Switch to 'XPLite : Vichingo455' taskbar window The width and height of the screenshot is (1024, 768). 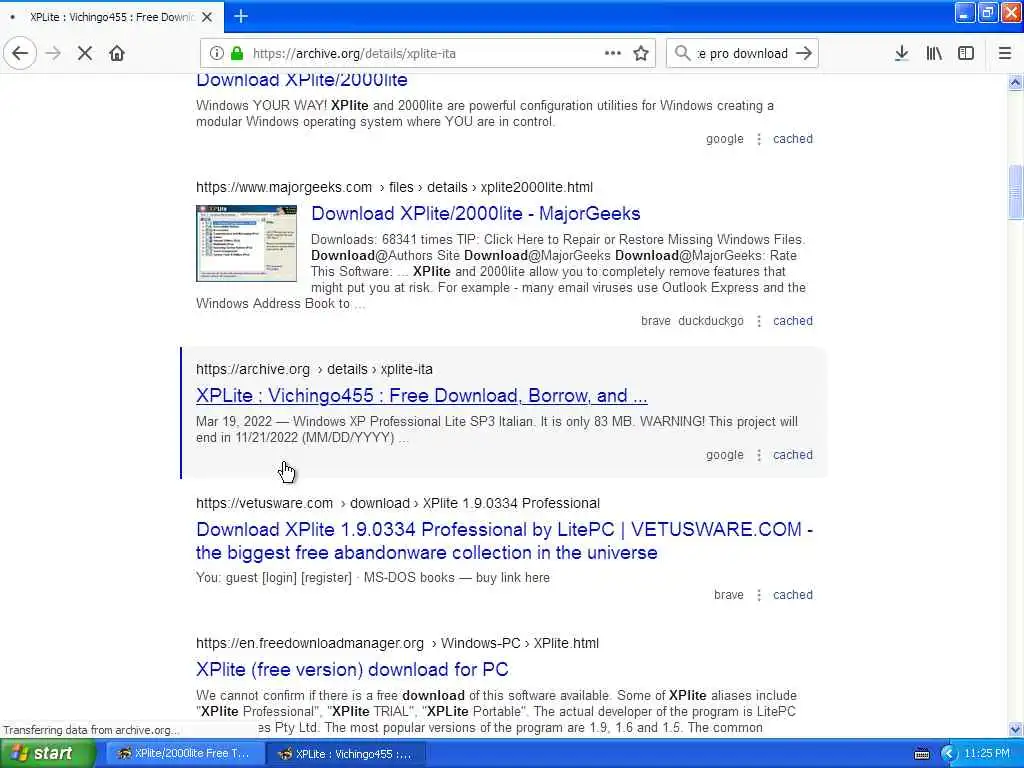[346, 754]
